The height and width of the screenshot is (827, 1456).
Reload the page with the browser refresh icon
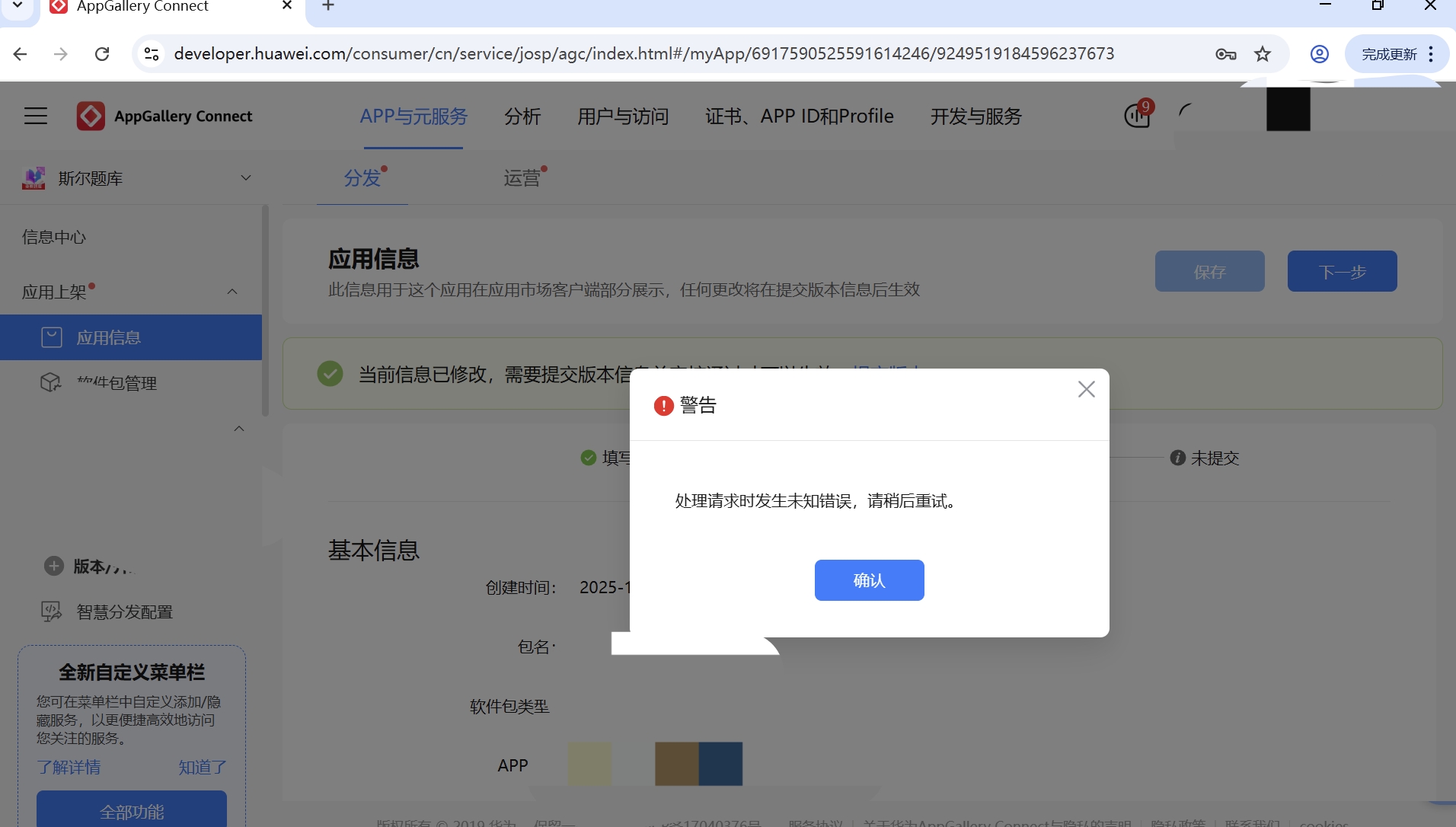[102, 54]
